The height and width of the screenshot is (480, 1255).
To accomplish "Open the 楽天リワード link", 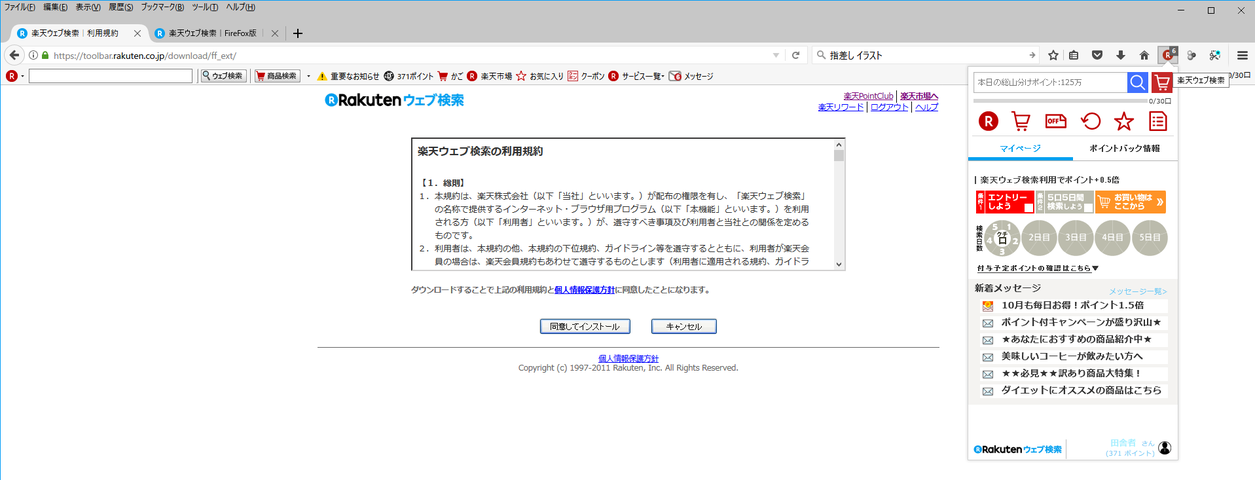I will pyautogui.click(x=840, y=107).
